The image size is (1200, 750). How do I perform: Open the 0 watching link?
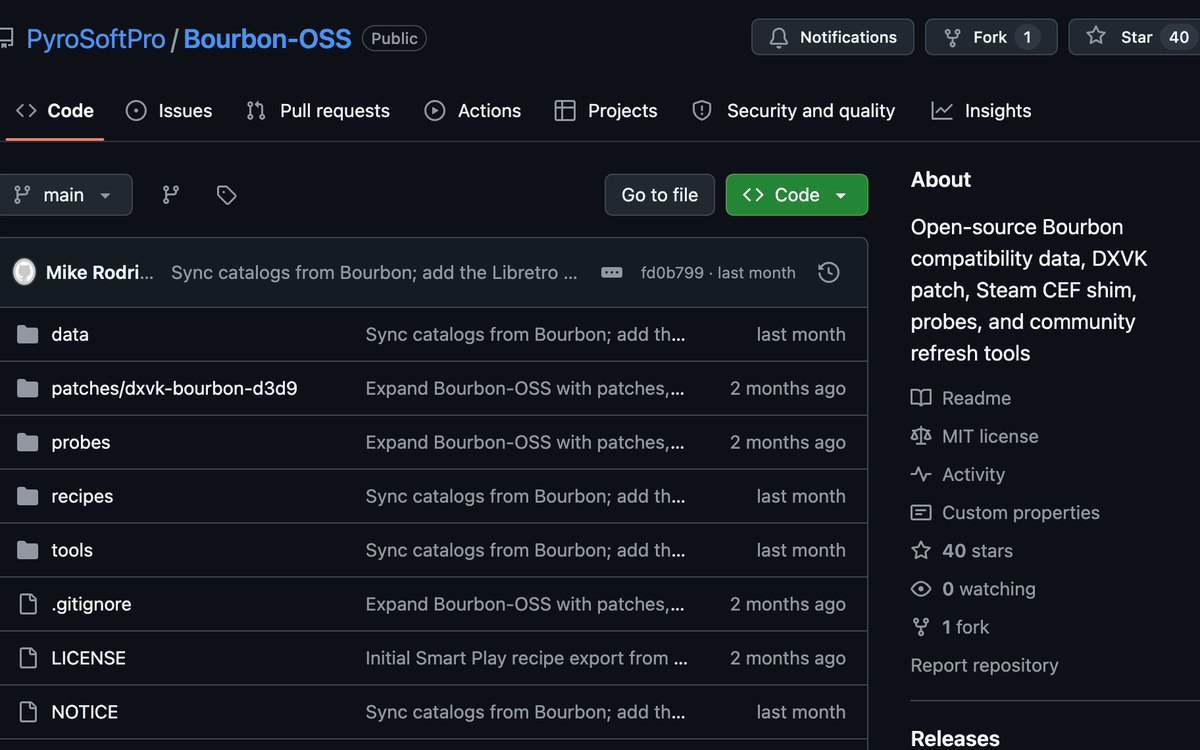[x=989, y=589]
